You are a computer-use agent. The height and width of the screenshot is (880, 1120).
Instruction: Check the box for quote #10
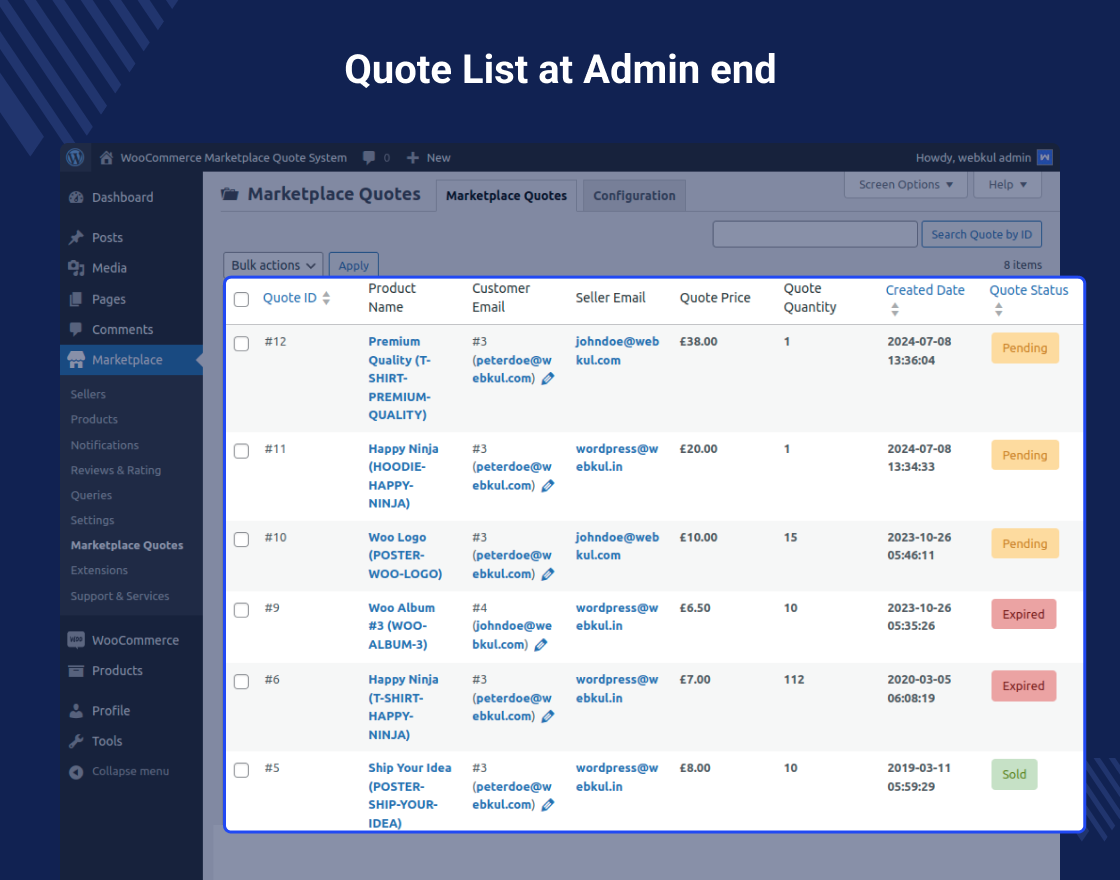[x=241, y=539]
